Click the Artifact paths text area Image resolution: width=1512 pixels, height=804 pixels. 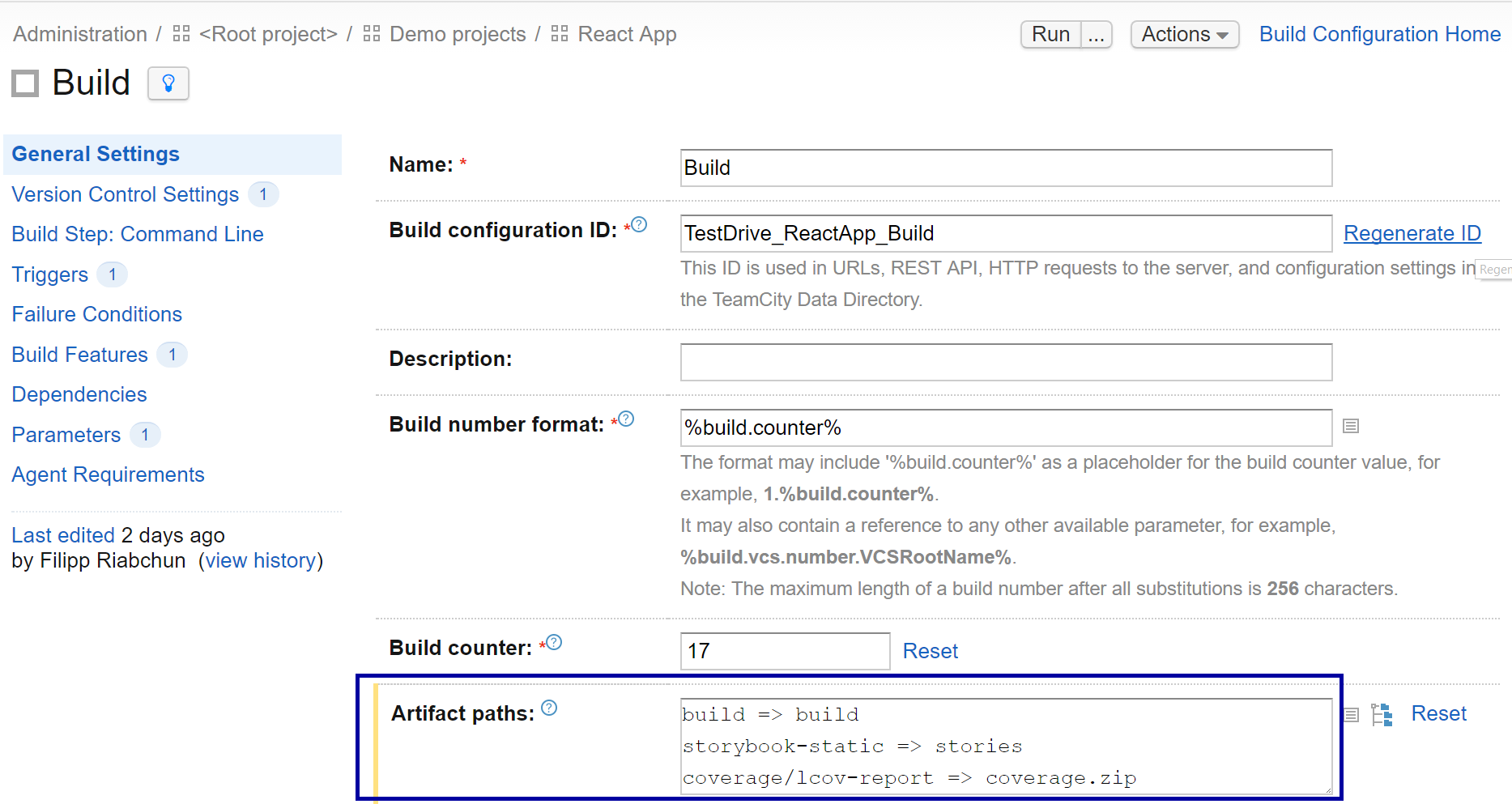pos(1007,747)
